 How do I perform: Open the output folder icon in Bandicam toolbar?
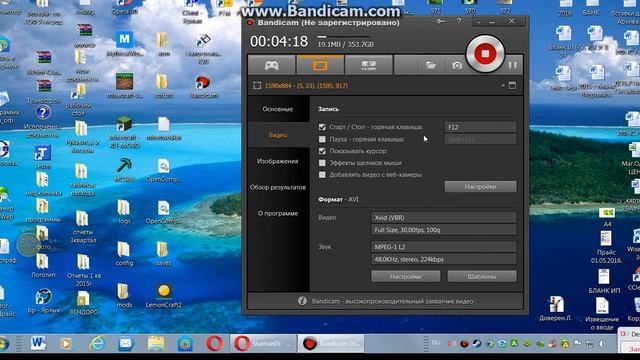[x=431, y=65]
